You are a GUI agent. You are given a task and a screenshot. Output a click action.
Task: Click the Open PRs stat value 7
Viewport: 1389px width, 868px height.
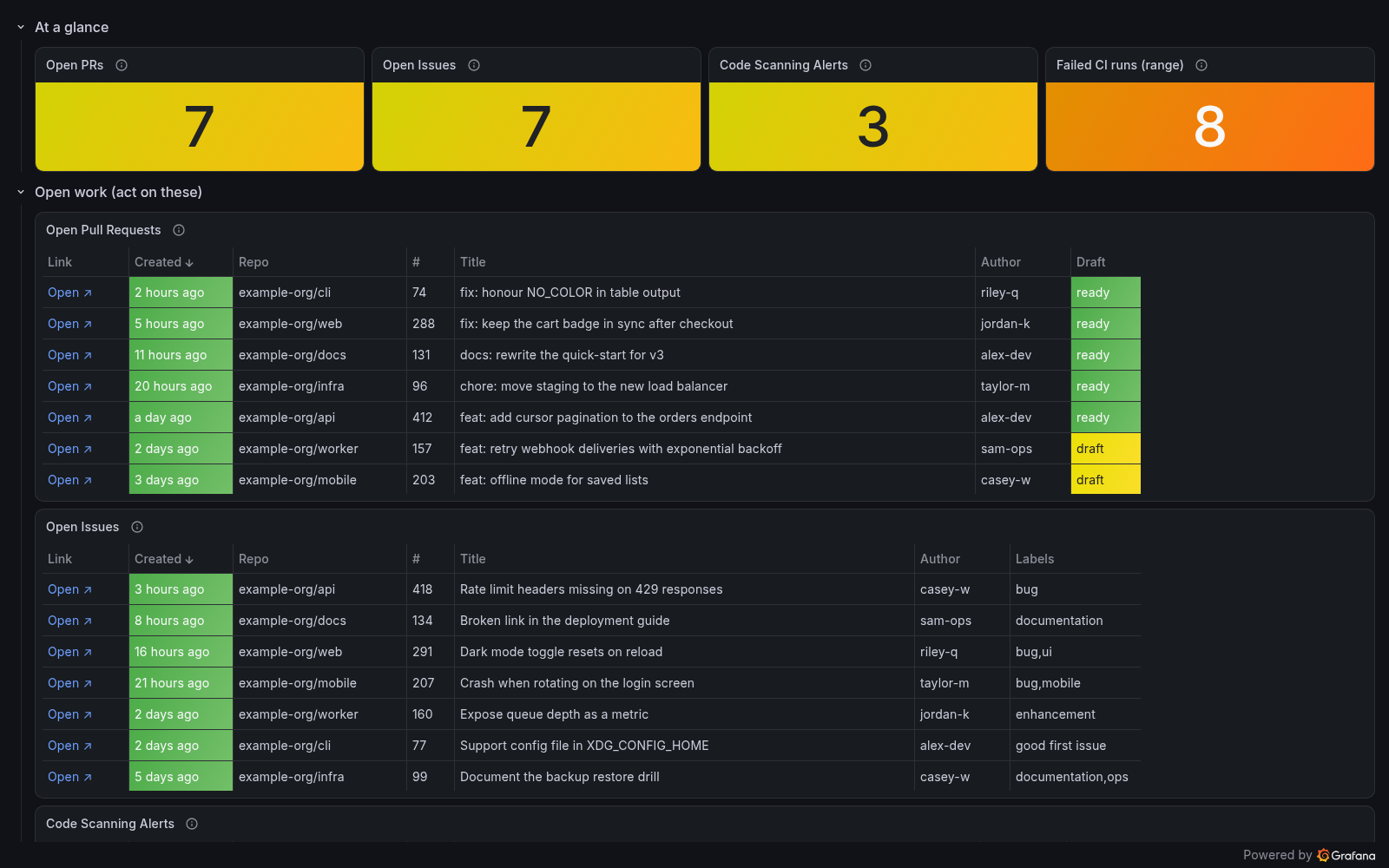[200, 127]
